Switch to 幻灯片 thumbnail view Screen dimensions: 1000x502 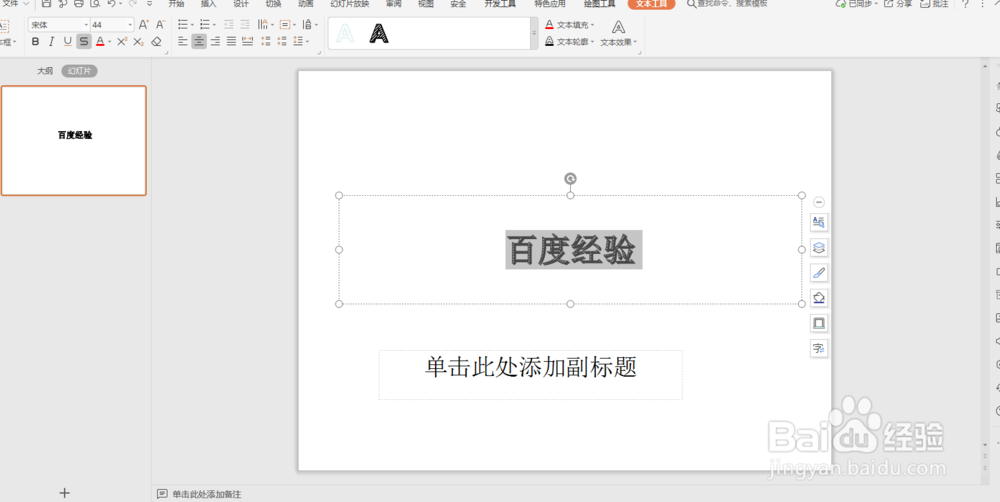click(x=80, y=71)
